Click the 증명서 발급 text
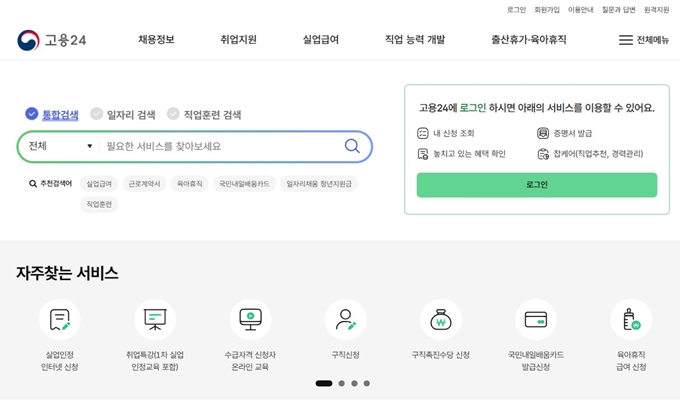 (573, 133)
